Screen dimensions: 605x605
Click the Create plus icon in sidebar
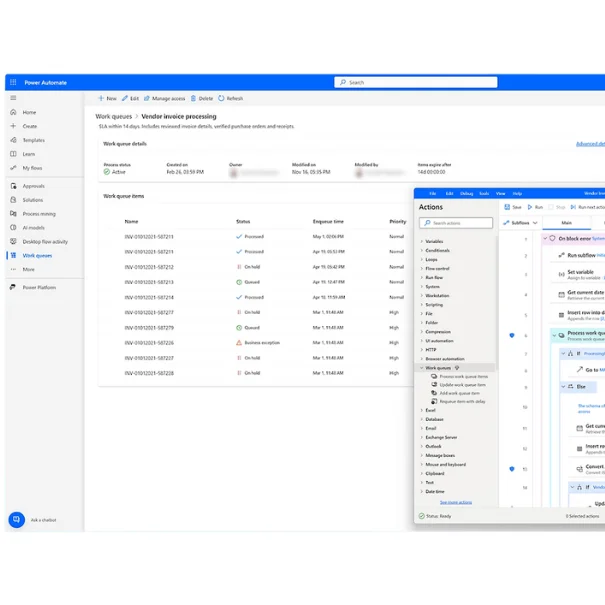(x=13, y=126)
